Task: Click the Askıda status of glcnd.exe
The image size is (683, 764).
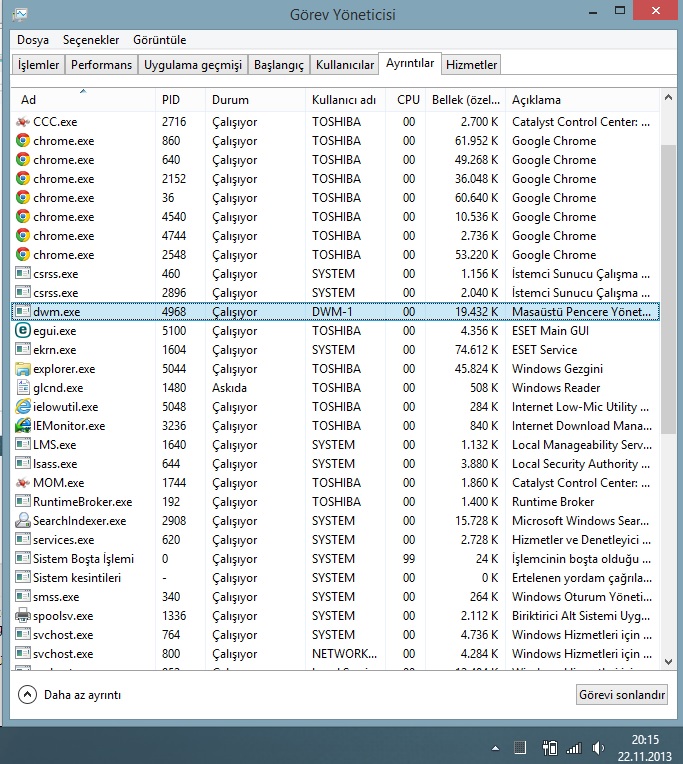Action: (x=229, y=388)
